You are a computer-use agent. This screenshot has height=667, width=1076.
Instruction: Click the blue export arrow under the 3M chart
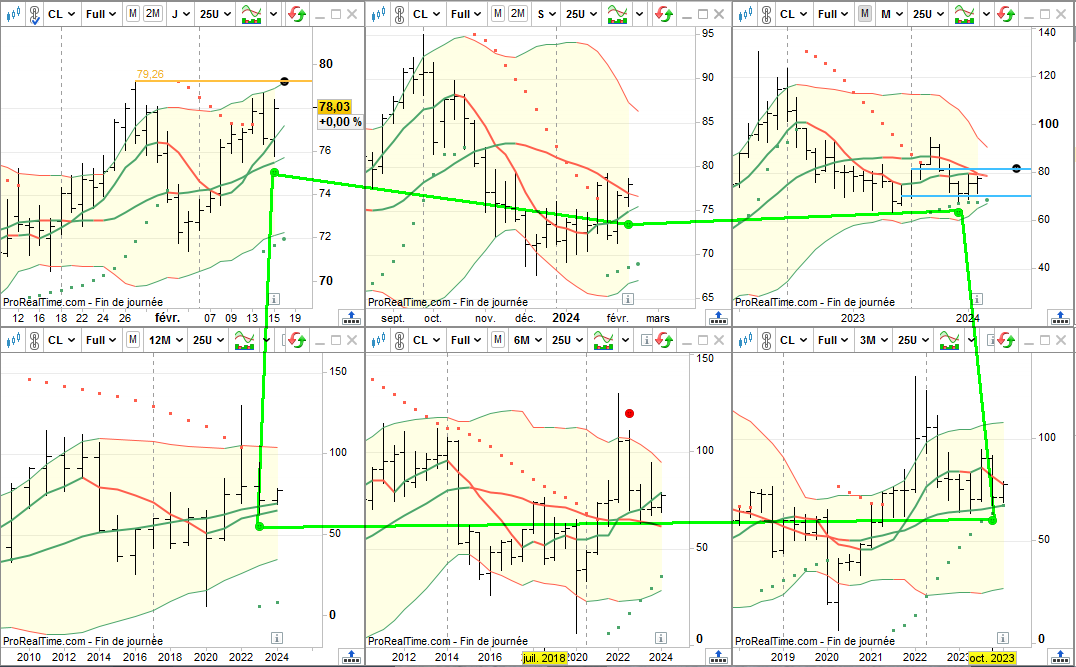click(x=1061, y=657)
